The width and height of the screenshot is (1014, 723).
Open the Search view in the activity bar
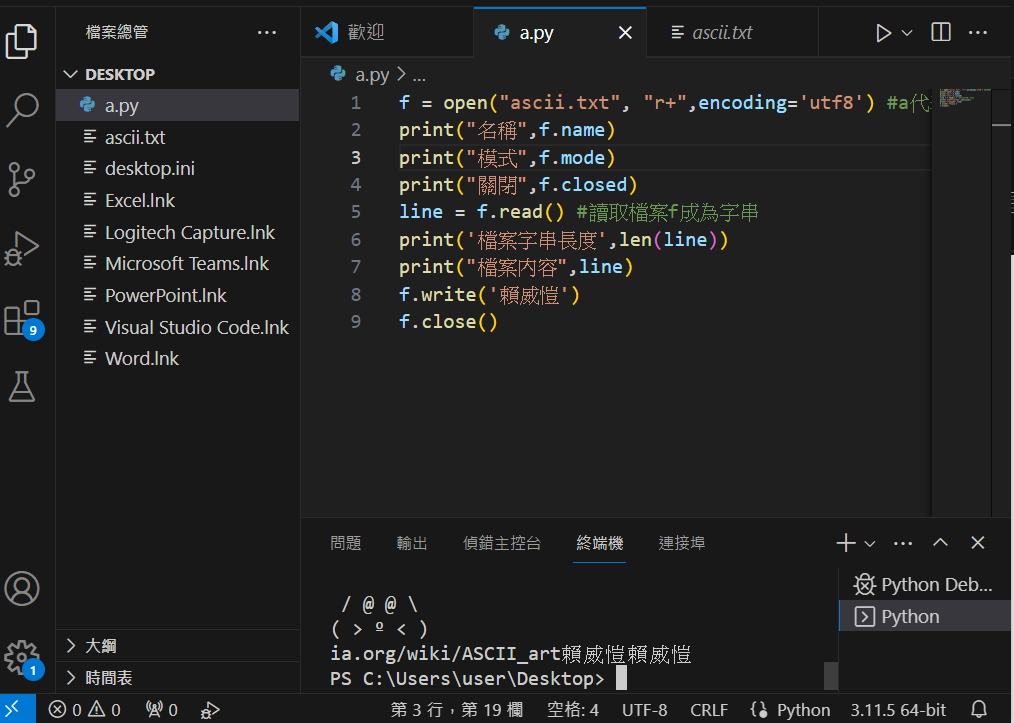pyautogui.click(x=21, y=110)
